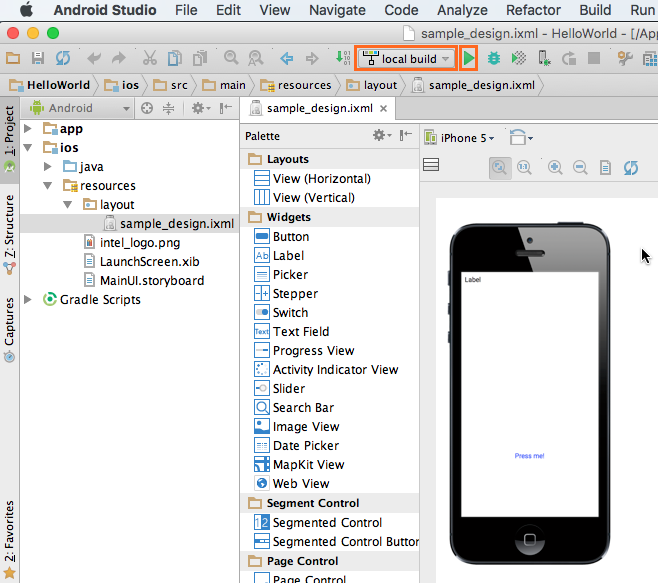Click the Cut scissors icon
The image size is (658, 583).
[x=150, y=59]
